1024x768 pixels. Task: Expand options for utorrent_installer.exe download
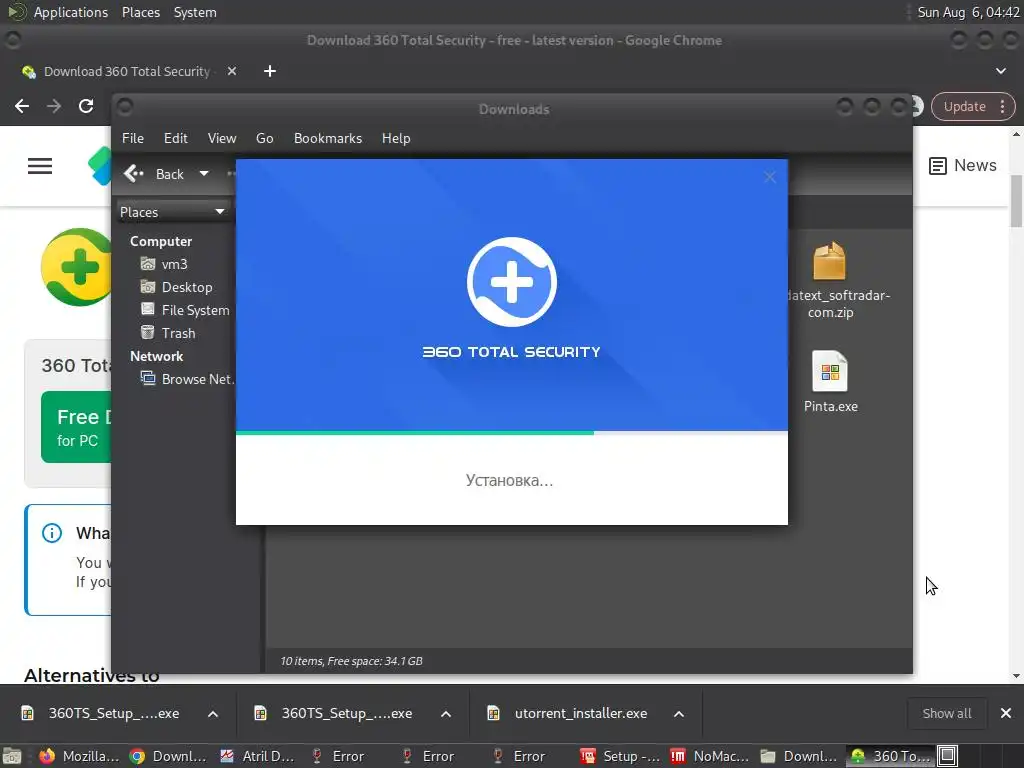(x=679, y=714)
